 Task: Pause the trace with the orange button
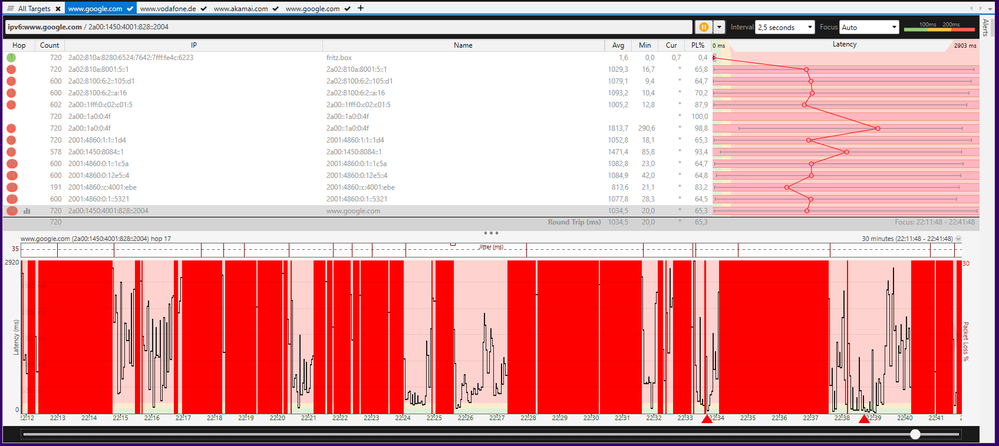pos(704,27)
